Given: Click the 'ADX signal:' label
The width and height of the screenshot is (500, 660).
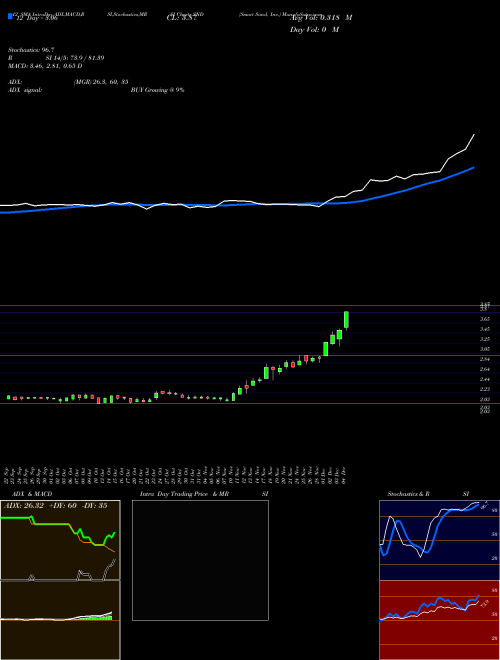Looking at the screenshot, I should 25,90.
